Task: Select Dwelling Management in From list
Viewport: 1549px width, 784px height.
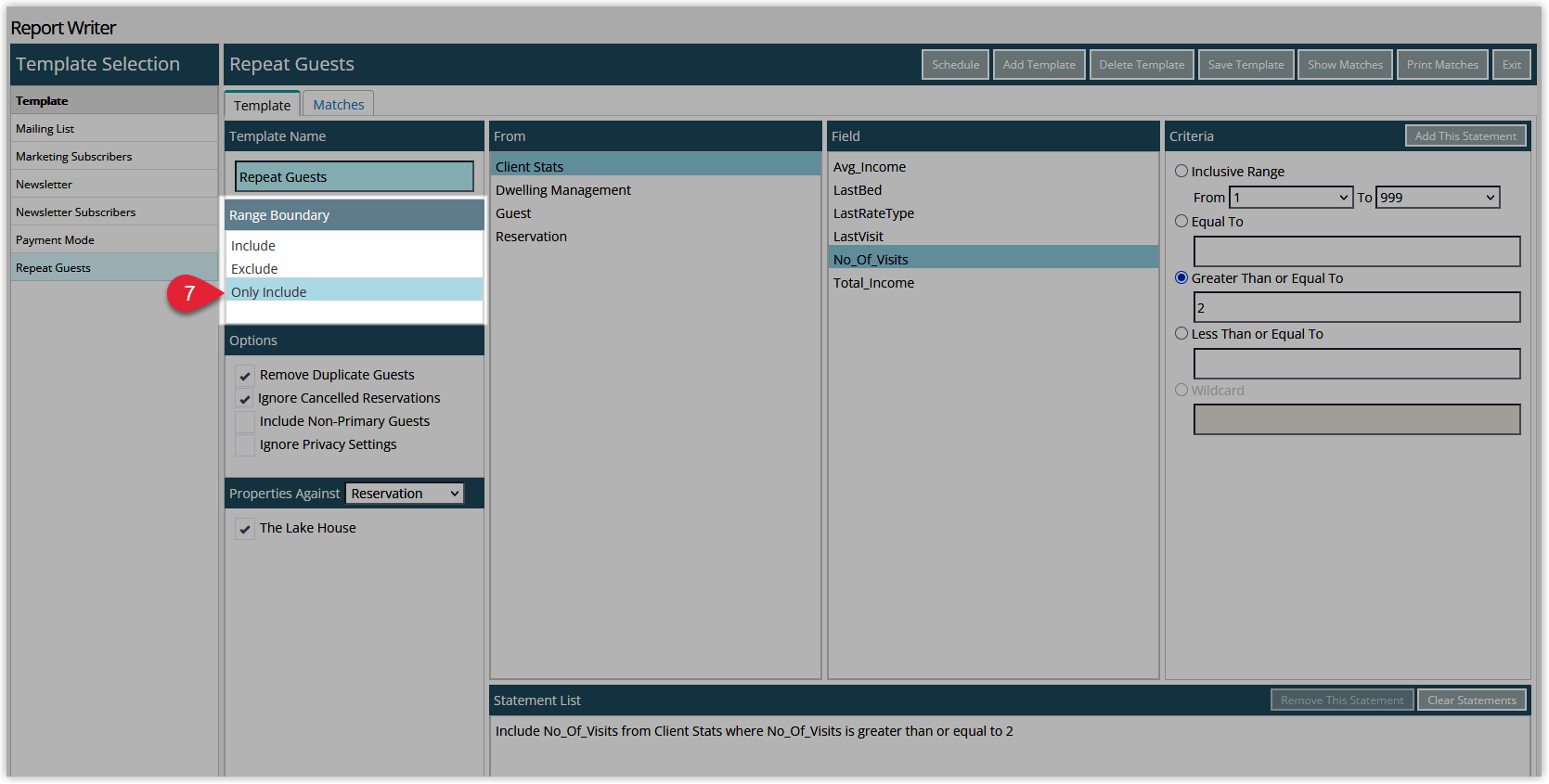Action: tap(655, 190)
